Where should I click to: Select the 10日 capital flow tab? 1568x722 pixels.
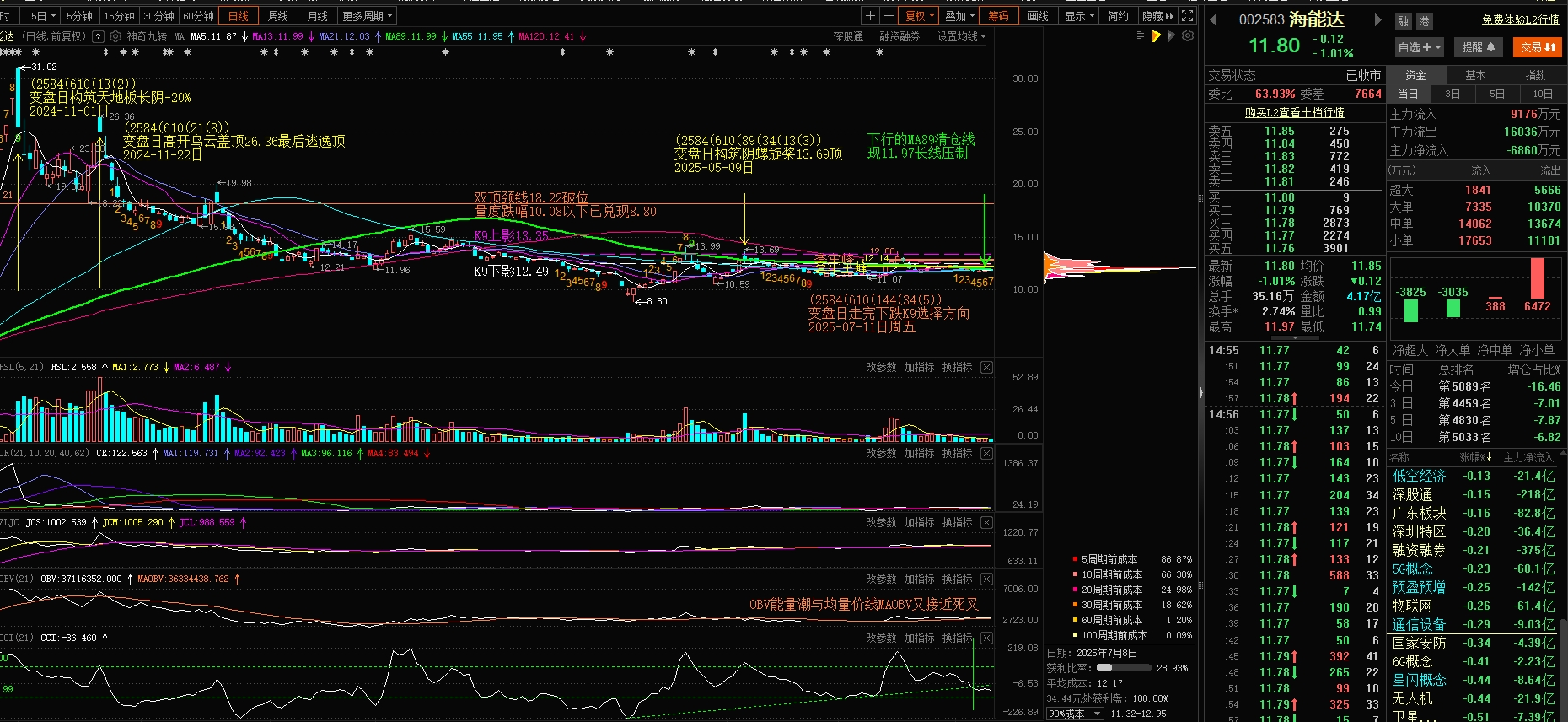pyautogui.click(x=1543, y=94)
